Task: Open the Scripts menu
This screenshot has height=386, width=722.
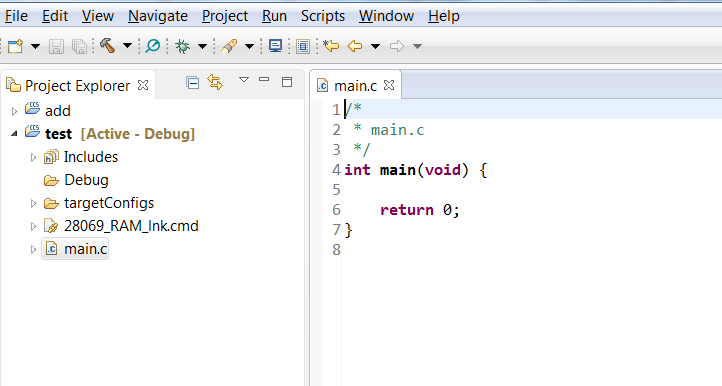Action: [323, 16]
